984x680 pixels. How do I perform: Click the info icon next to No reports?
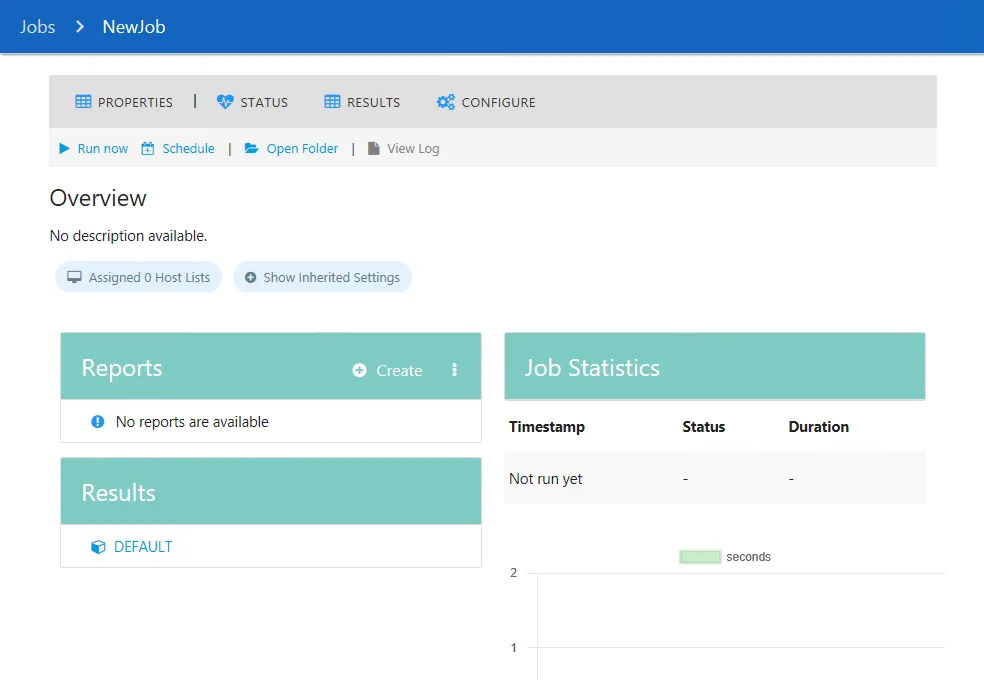click(98, 422)
